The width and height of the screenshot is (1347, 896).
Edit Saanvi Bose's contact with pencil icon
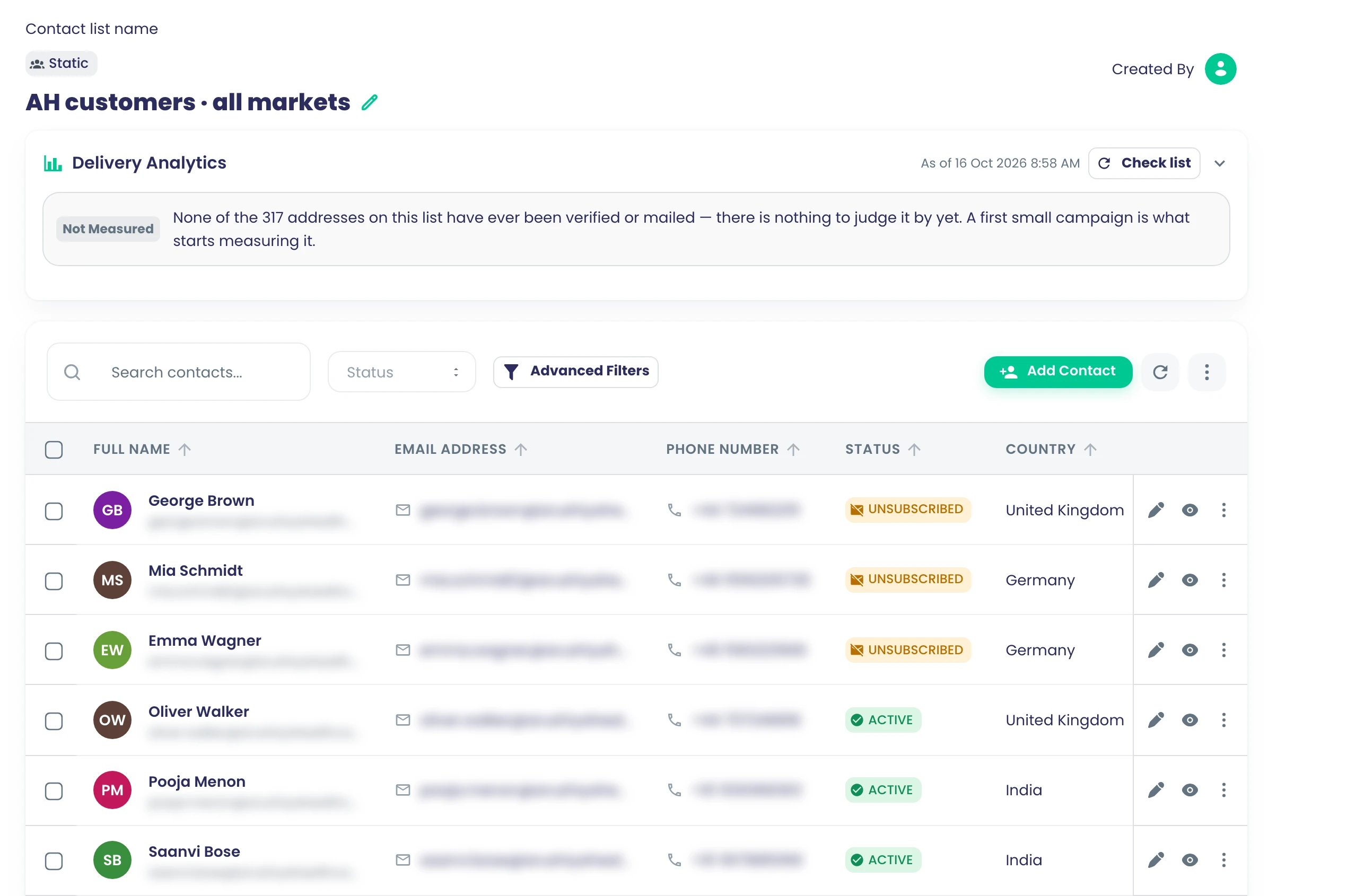[1156, 860]
